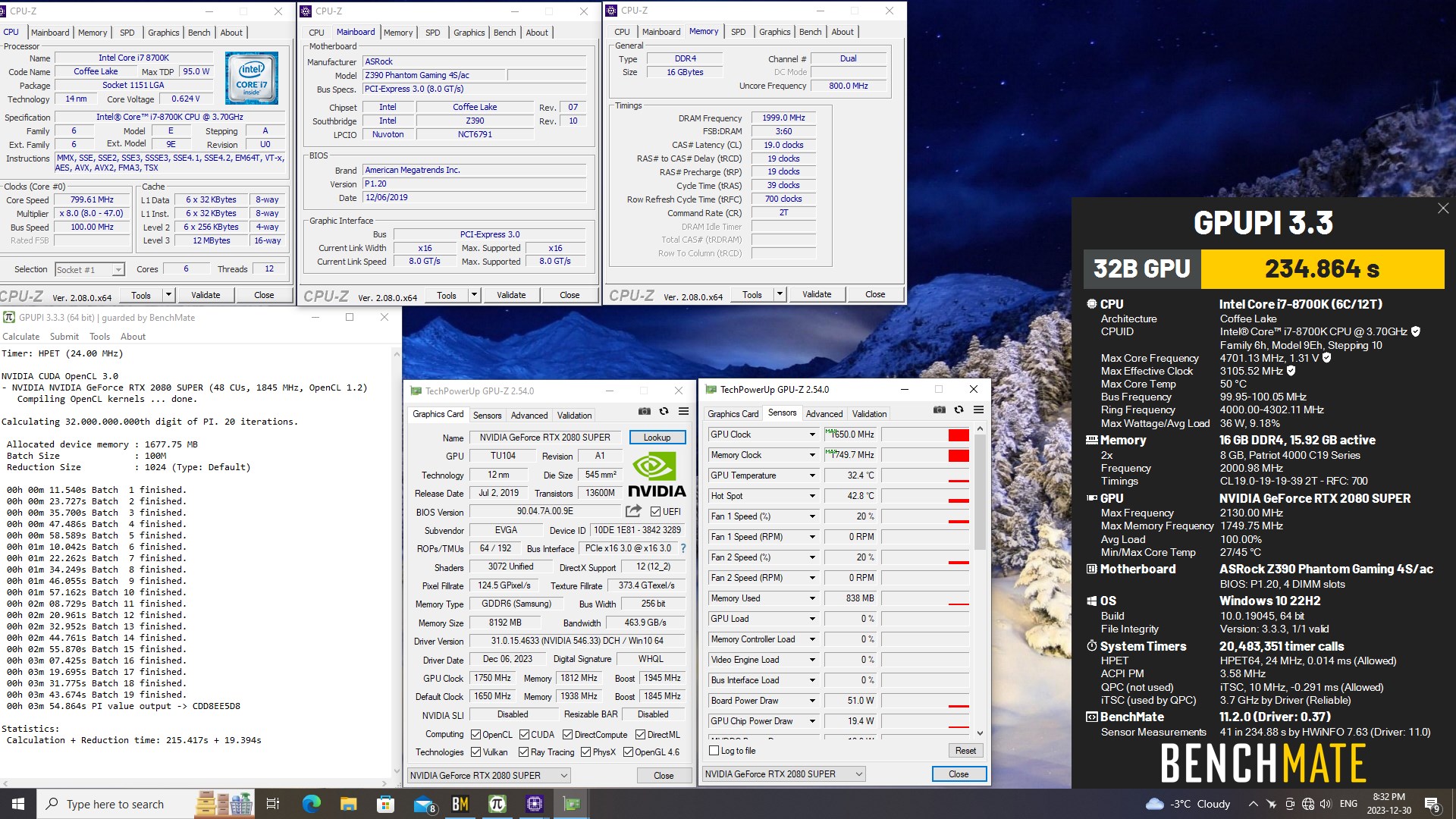The width and height of the screenshot is (1456, 819).
Task: Open the Tools dropdown arrow in the CPU-Z CPU window
Action: click(x=168, y=295)
